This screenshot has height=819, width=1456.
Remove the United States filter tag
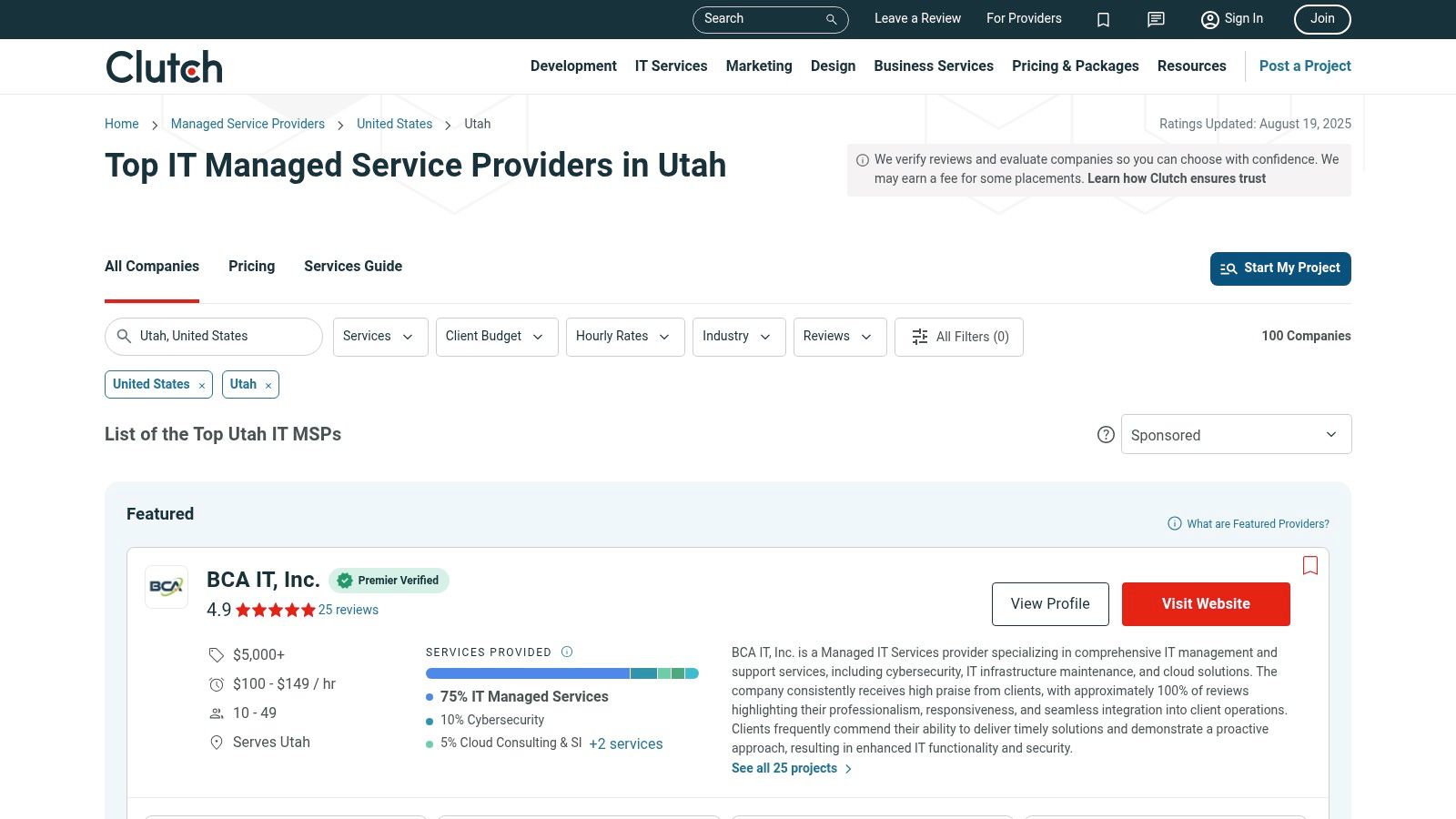tap(202, 386)
